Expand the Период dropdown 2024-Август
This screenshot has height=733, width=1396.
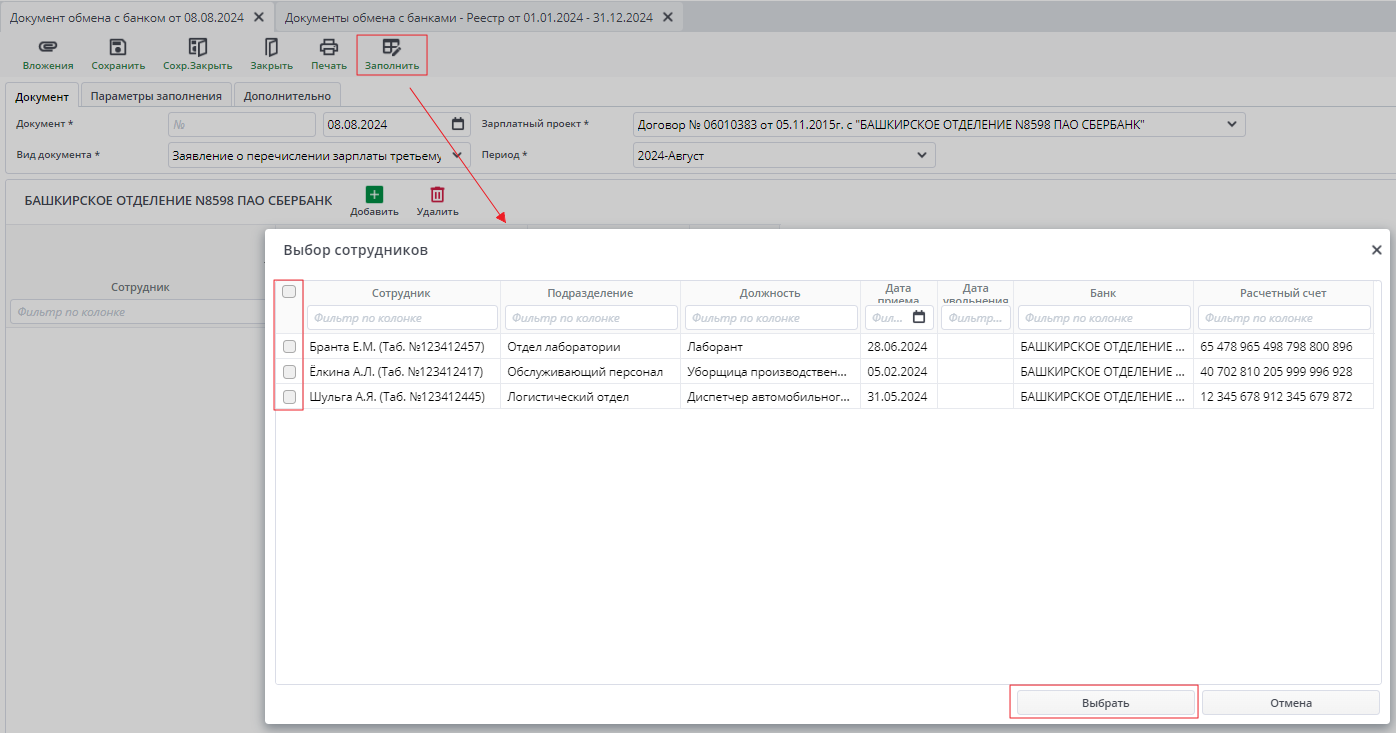[x=921, y=155]
